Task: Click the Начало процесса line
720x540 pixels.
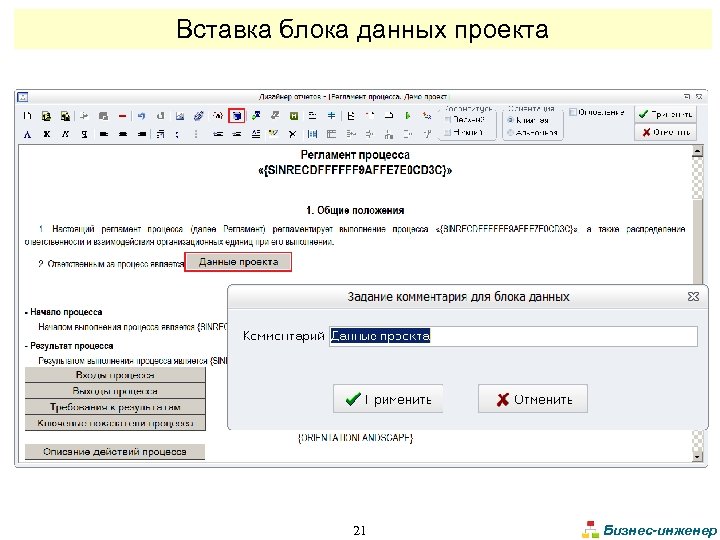Action: point(63,312)
